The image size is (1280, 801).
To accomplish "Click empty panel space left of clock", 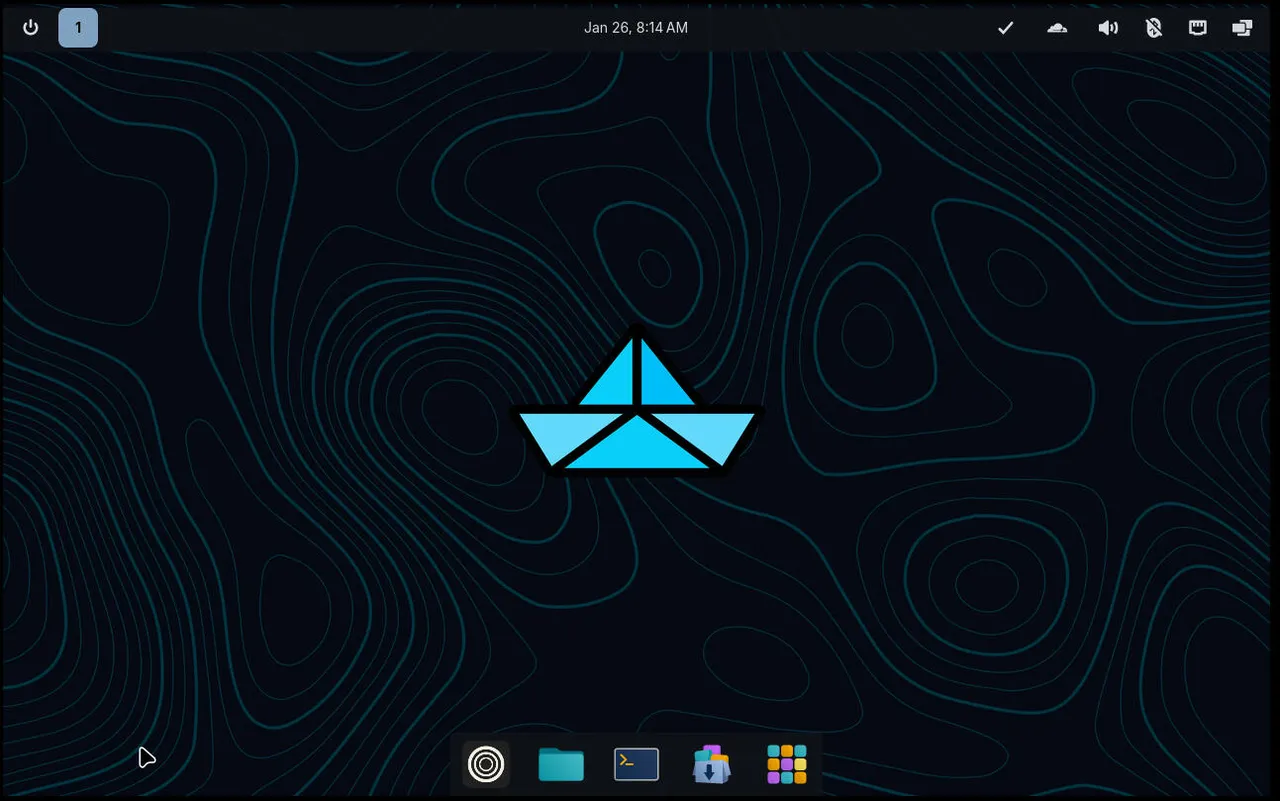I will click(x=350, y=28).
